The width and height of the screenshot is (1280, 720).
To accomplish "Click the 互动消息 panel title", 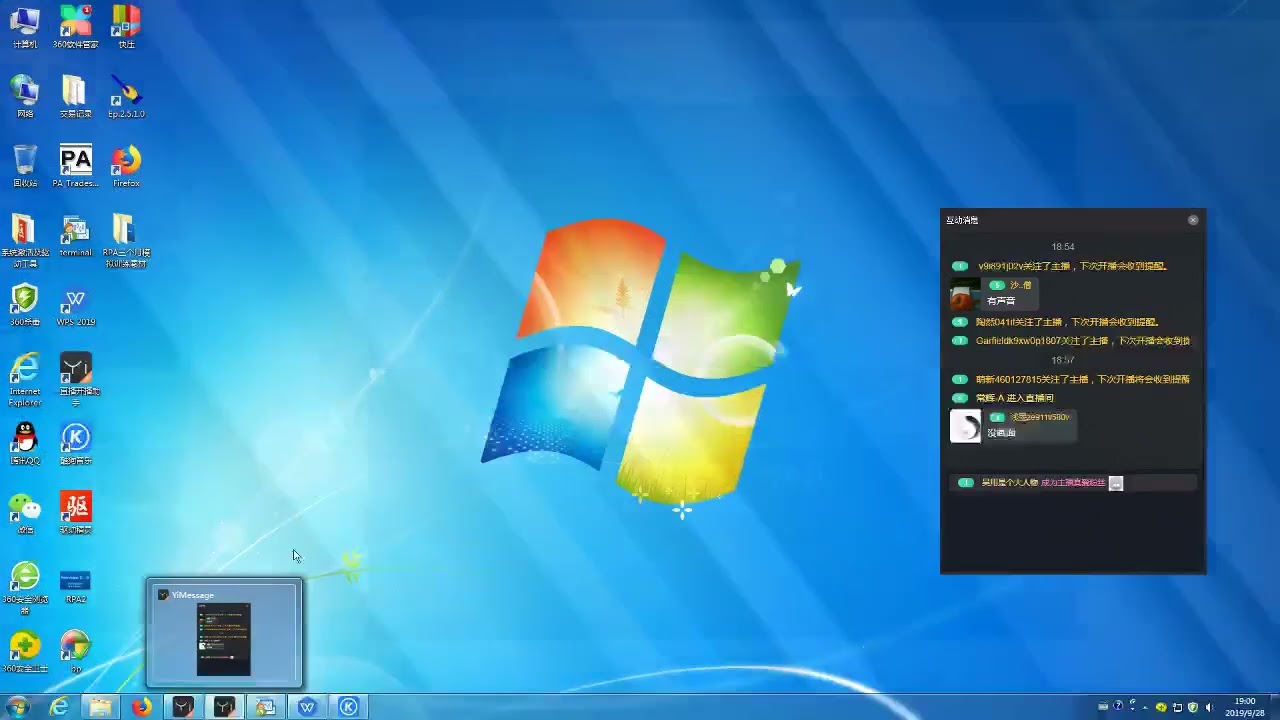I will pyautogui.click(x=962, y=220).
